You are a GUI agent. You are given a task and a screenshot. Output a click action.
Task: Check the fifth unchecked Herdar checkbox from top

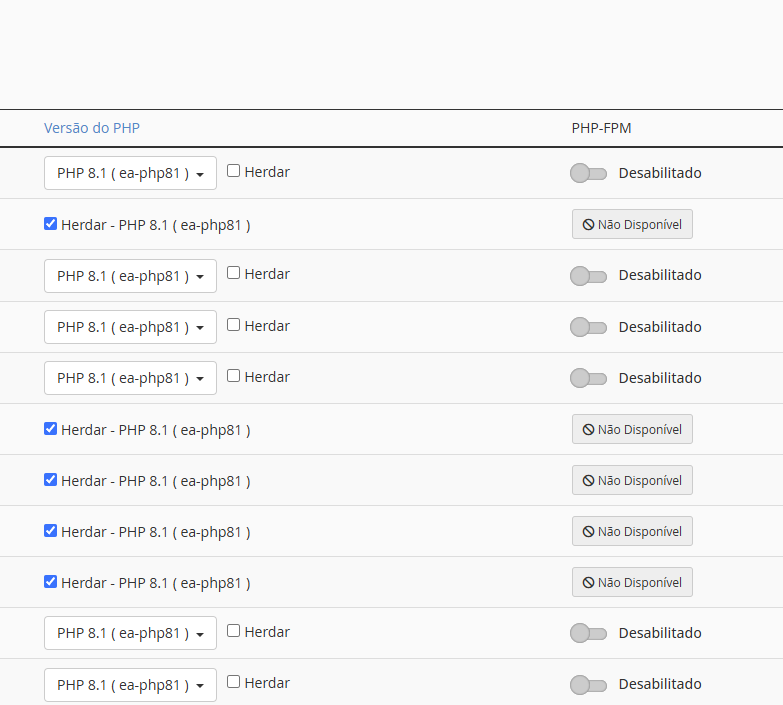point(233,631)
